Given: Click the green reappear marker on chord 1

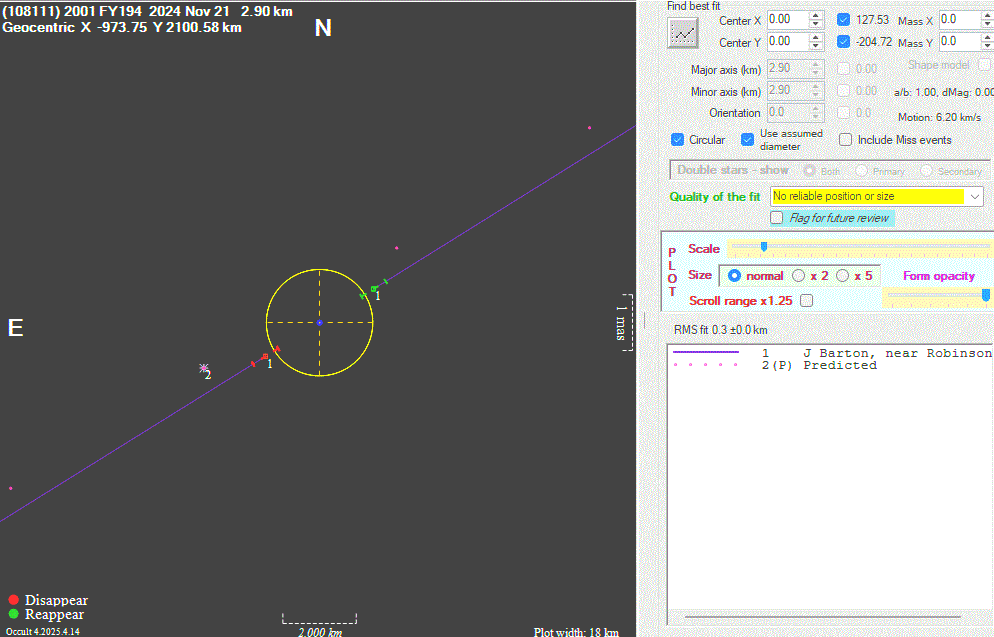Looking at the screenshot, I should (374, 289).
